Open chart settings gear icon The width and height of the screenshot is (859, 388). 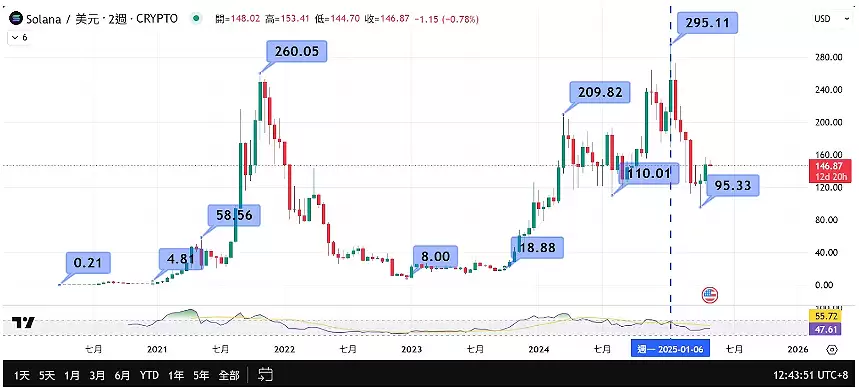(832, 350)
